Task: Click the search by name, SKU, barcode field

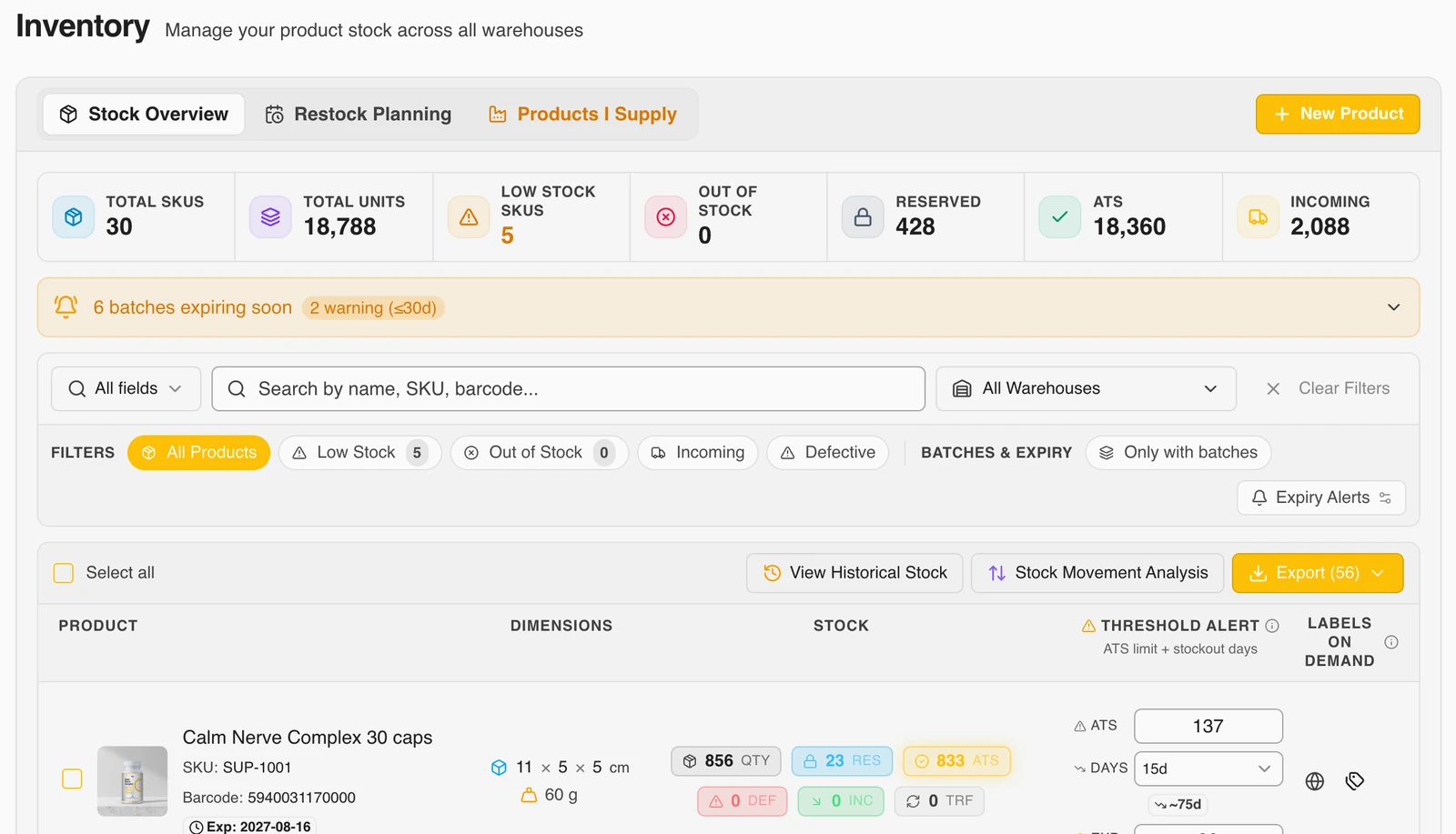Action: tap(569, 389)
